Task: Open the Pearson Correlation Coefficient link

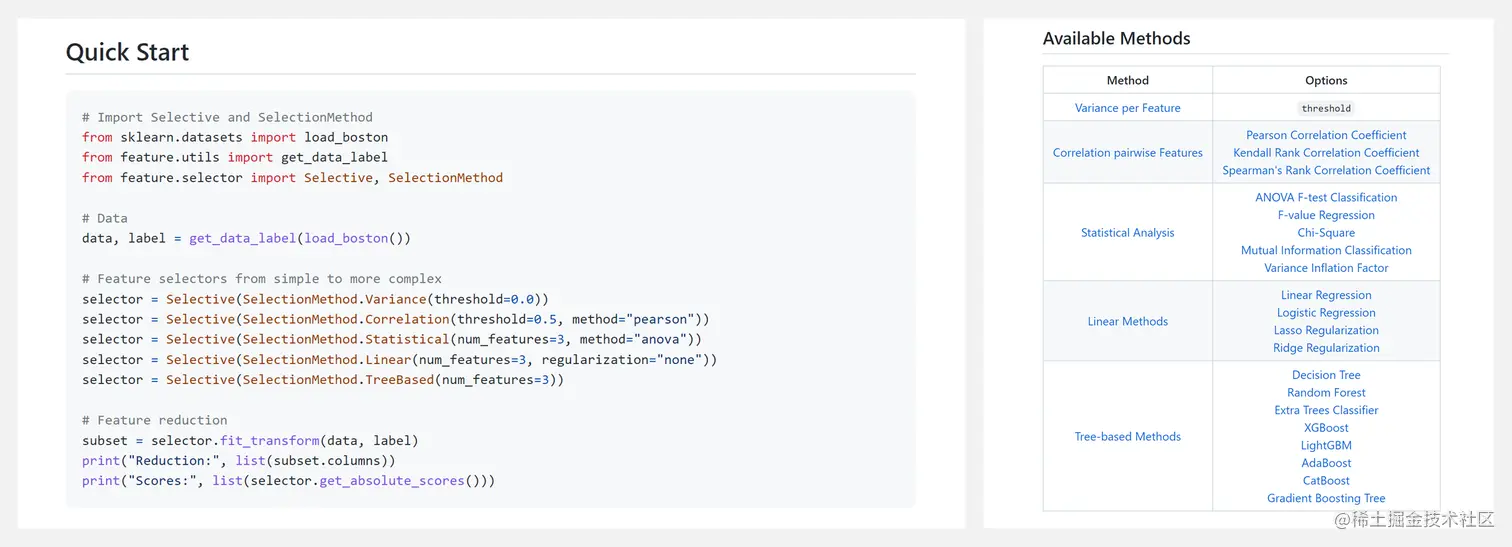Action: pos(1326,135)
